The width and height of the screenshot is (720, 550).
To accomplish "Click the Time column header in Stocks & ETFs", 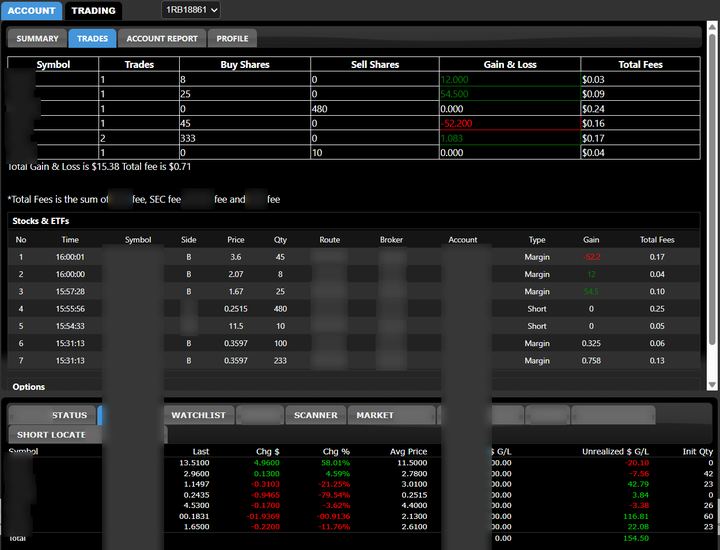I will coord(70,240).
